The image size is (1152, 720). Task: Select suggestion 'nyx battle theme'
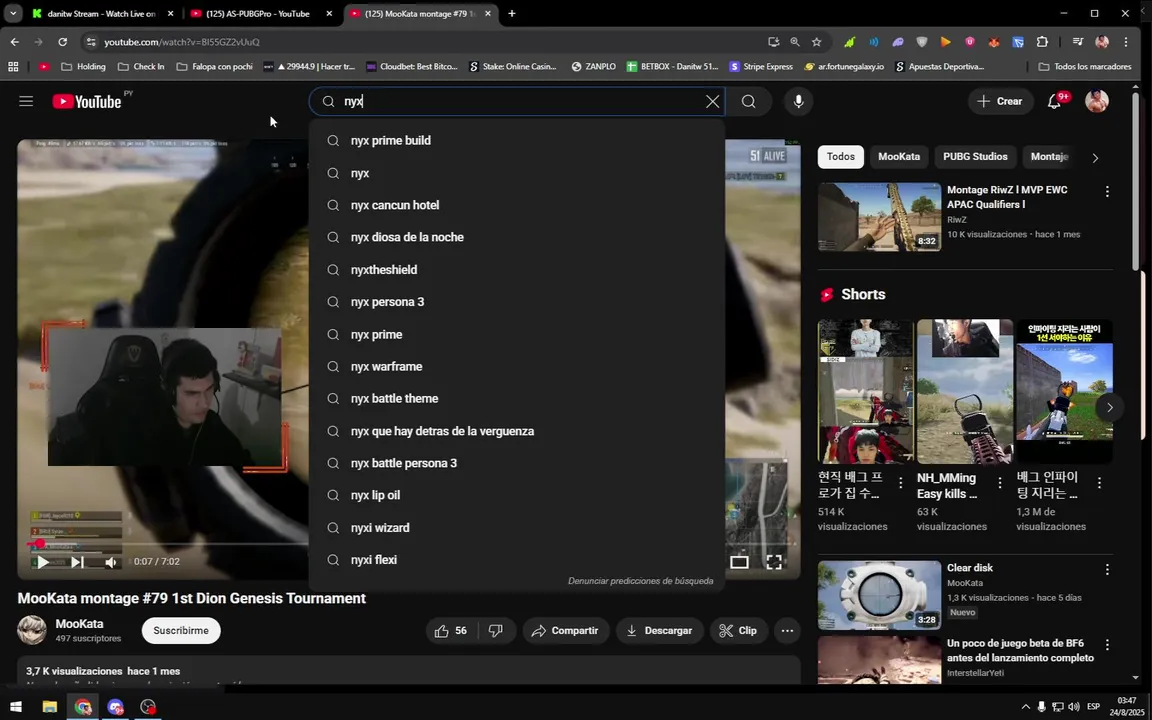(x=516, y=398)
